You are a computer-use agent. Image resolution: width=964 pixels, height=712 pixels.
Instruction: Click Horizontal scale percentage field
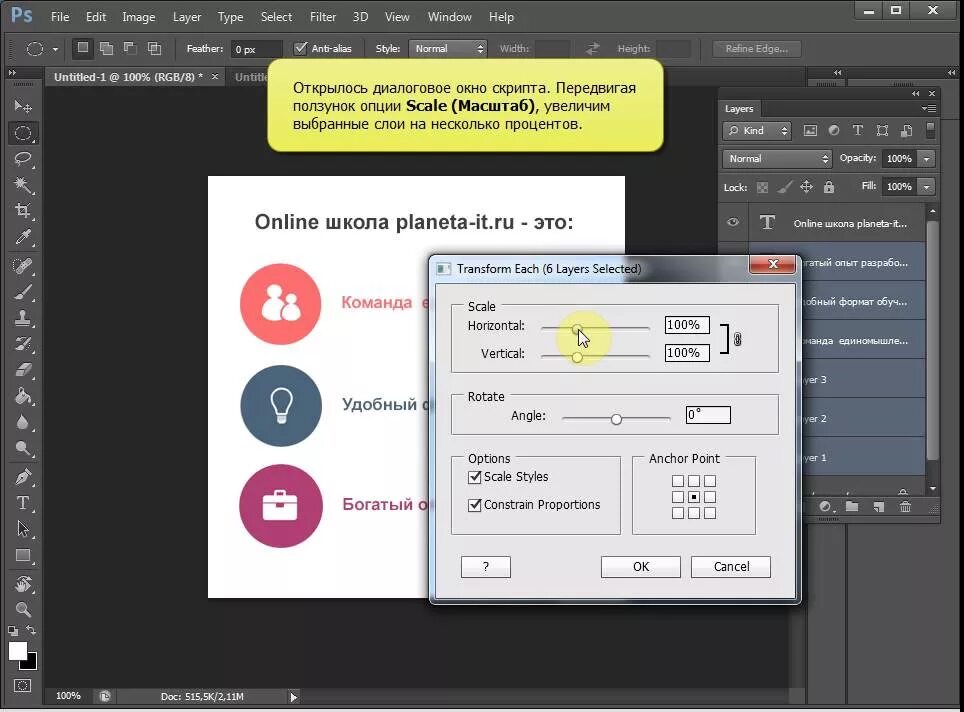[x=687, y=325]
